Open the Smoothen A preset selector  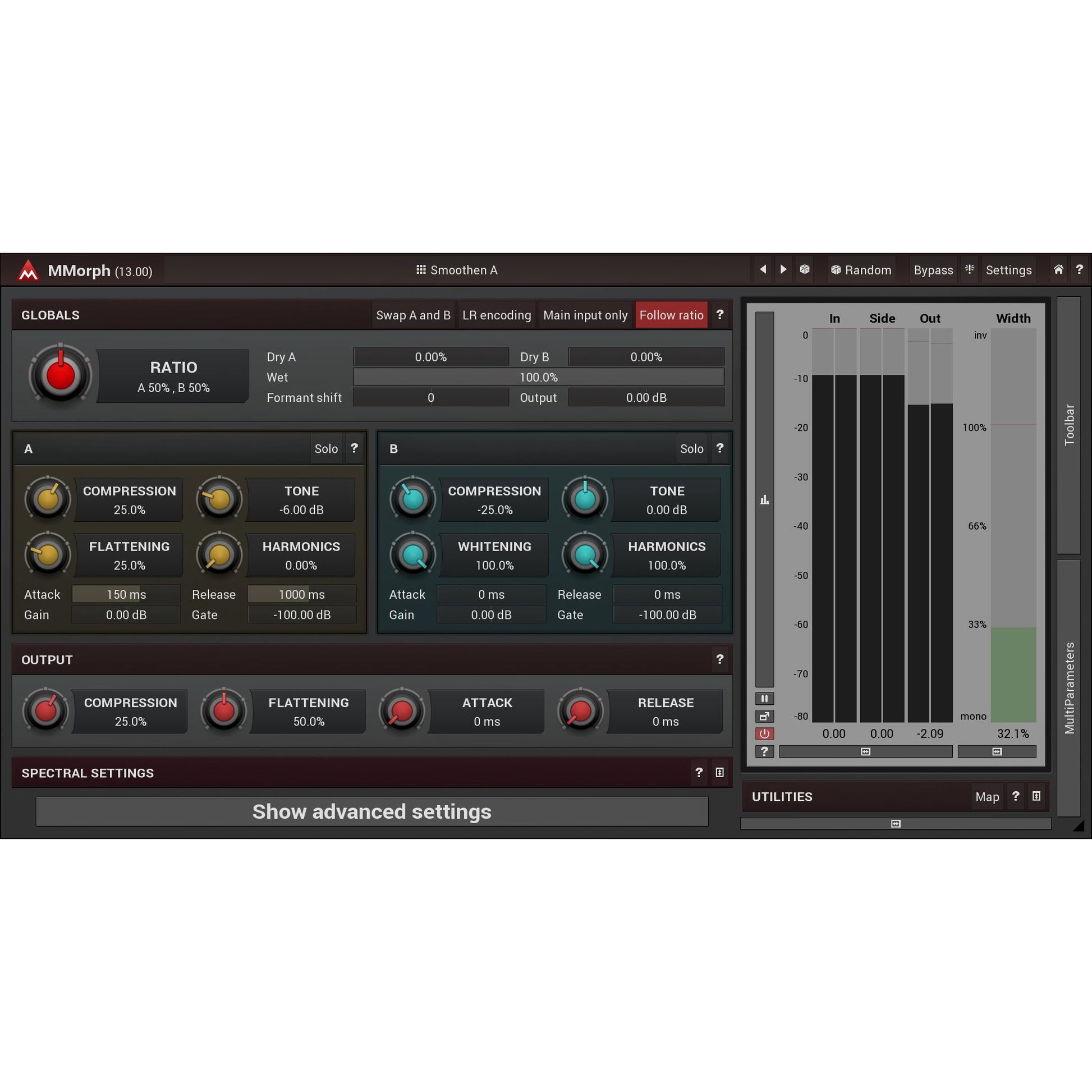(457, 270)
